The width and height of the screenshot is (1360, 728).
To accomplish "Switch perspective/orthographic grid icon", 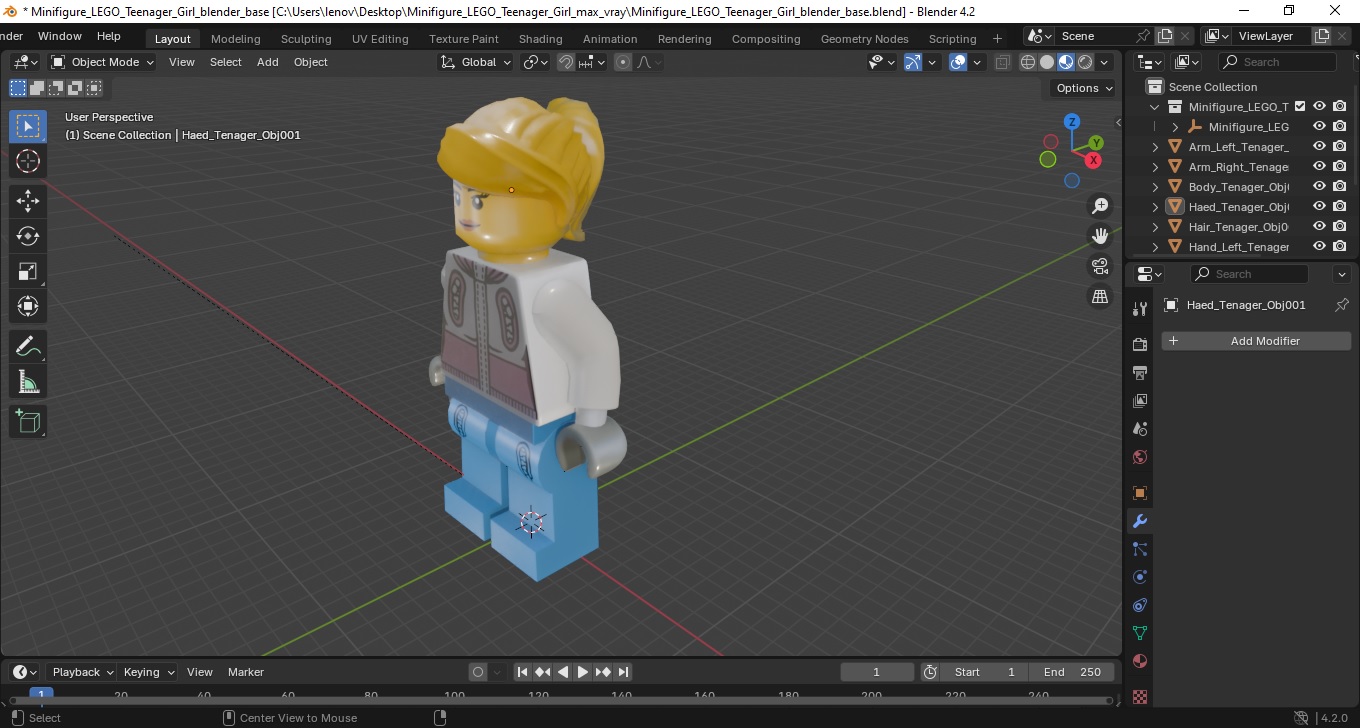I will [x=1100, y=296].
